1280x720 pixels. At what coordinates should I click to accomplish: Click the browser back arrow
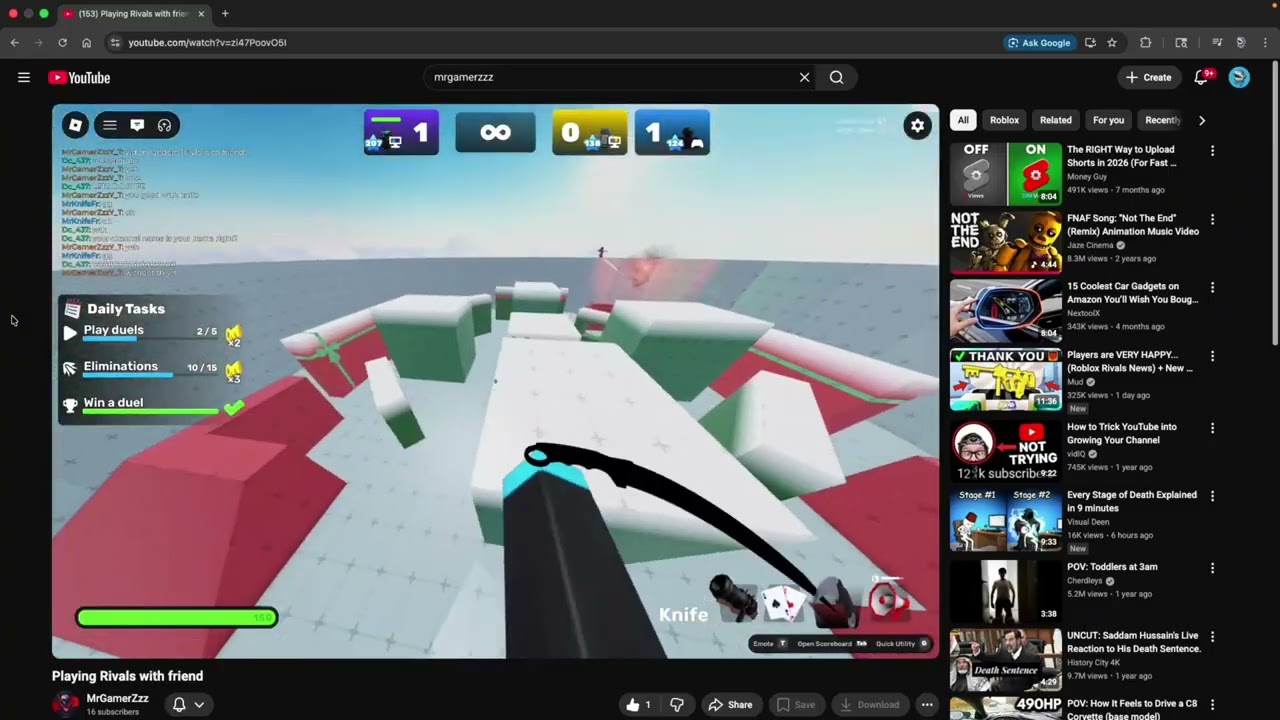coord(14,42)
